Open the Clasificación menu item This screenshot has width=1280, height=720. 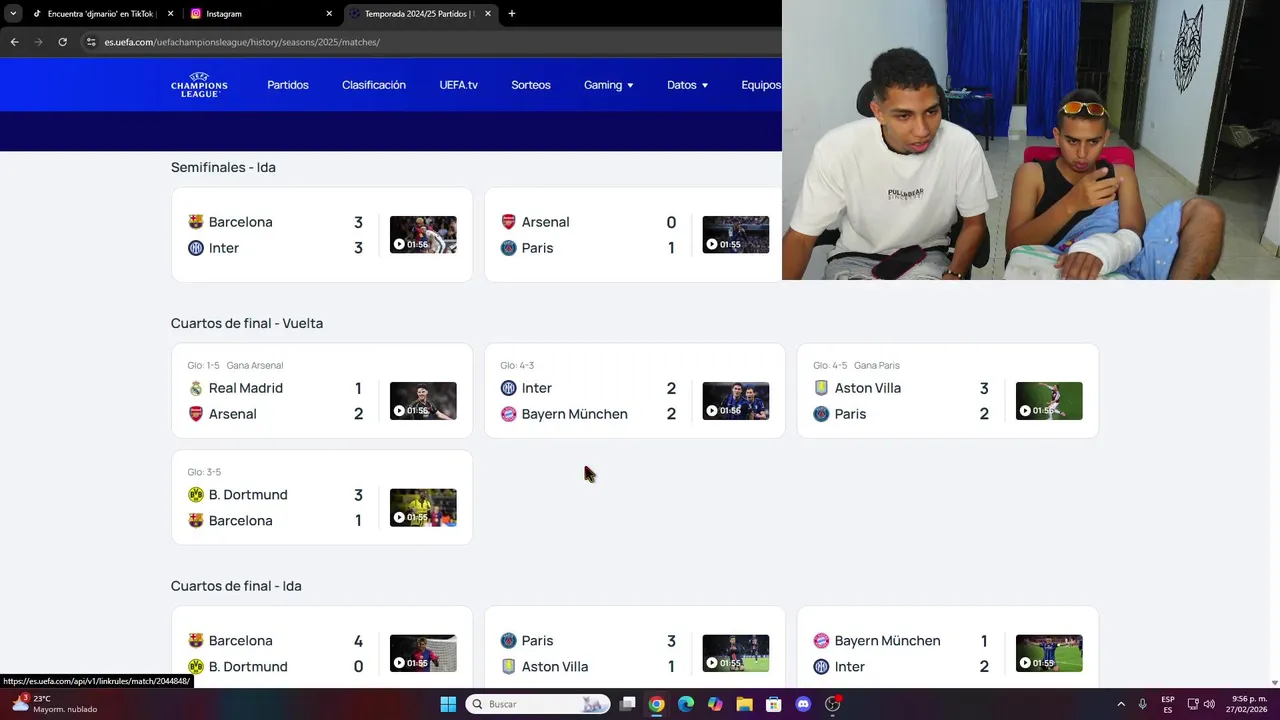pos(374,85)
